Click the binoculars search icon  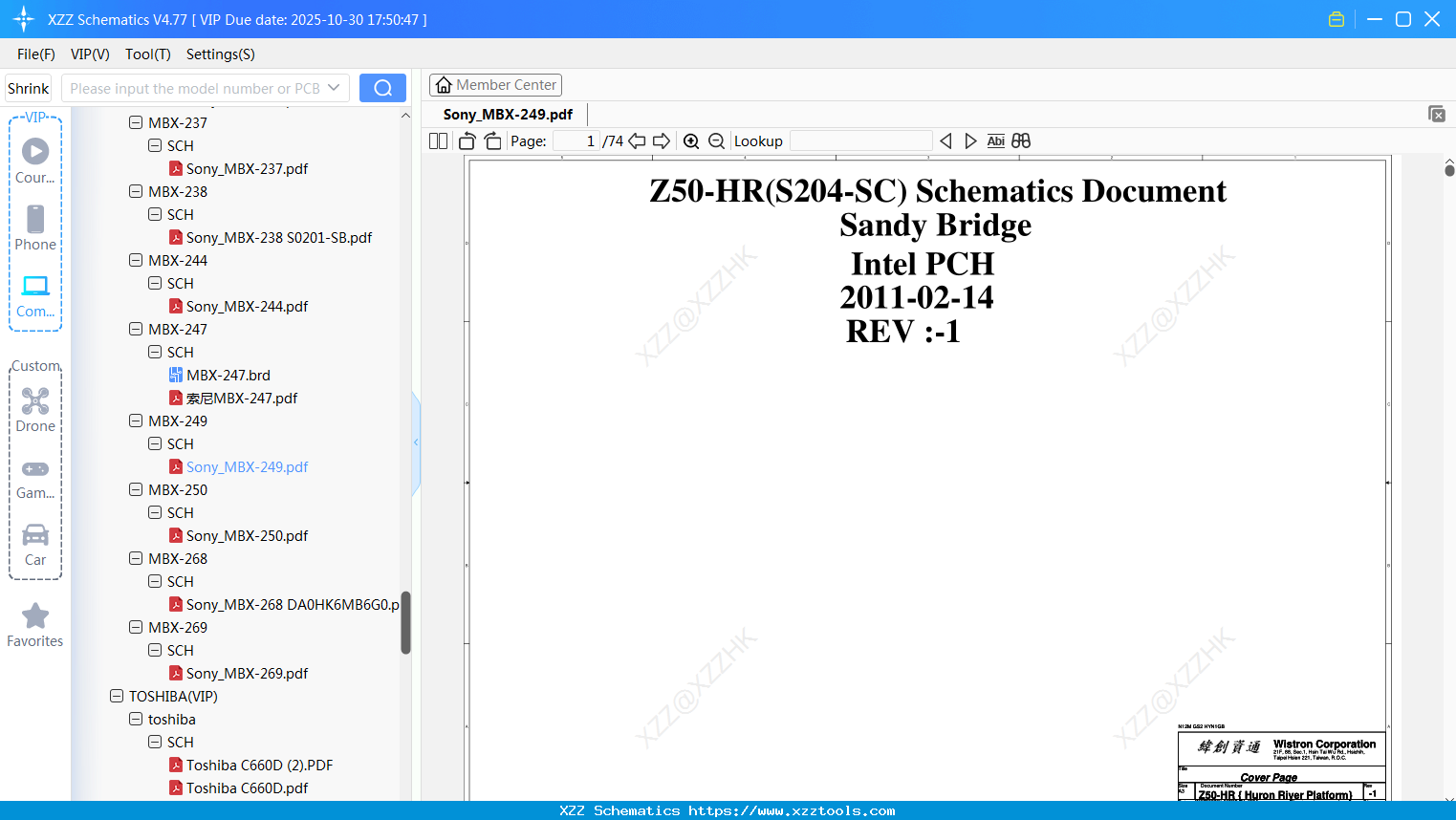1021,141
